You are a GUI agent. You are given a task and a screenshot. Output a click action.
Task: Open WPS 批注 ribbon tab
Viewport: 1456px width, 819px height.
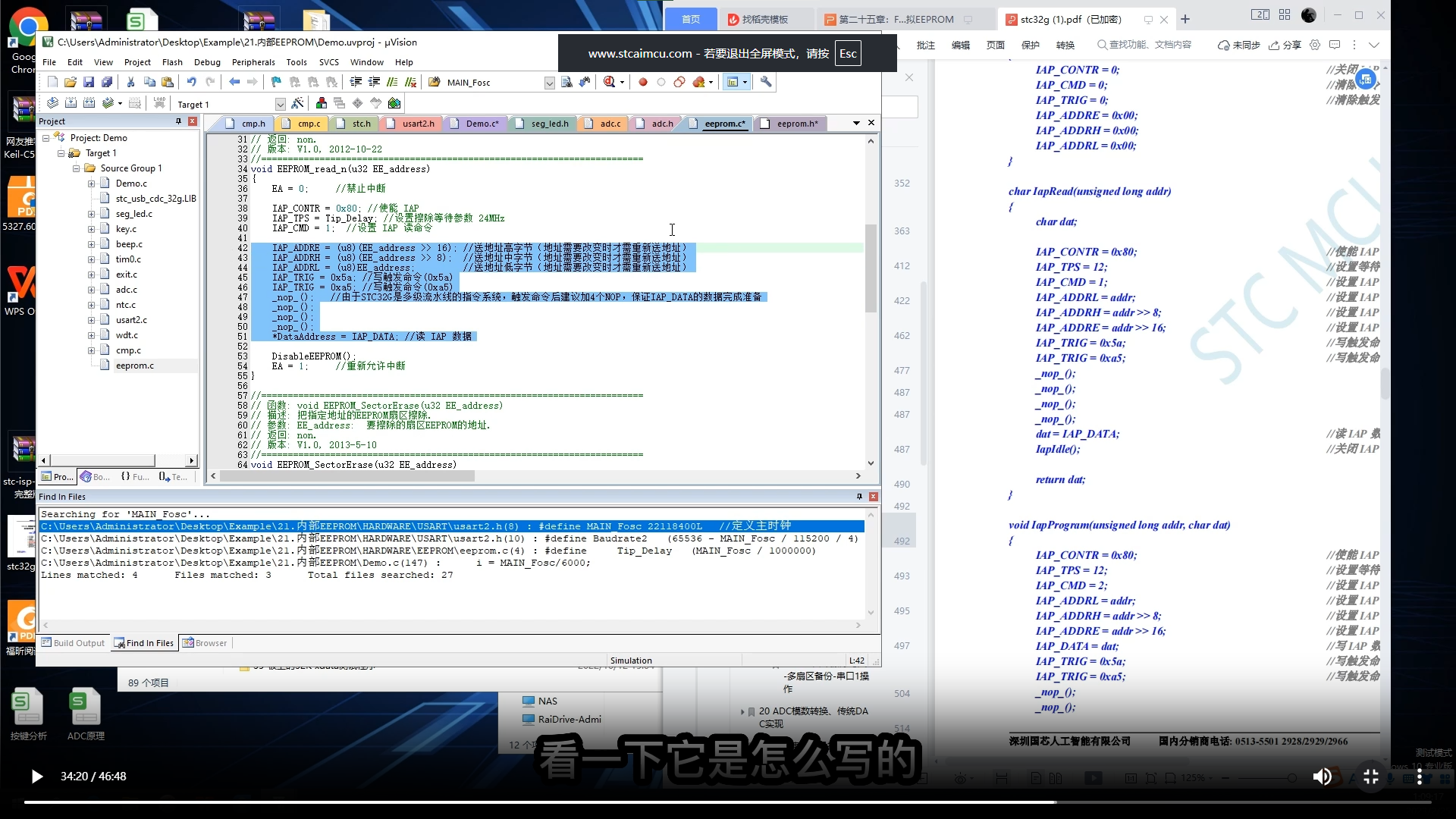925,45
